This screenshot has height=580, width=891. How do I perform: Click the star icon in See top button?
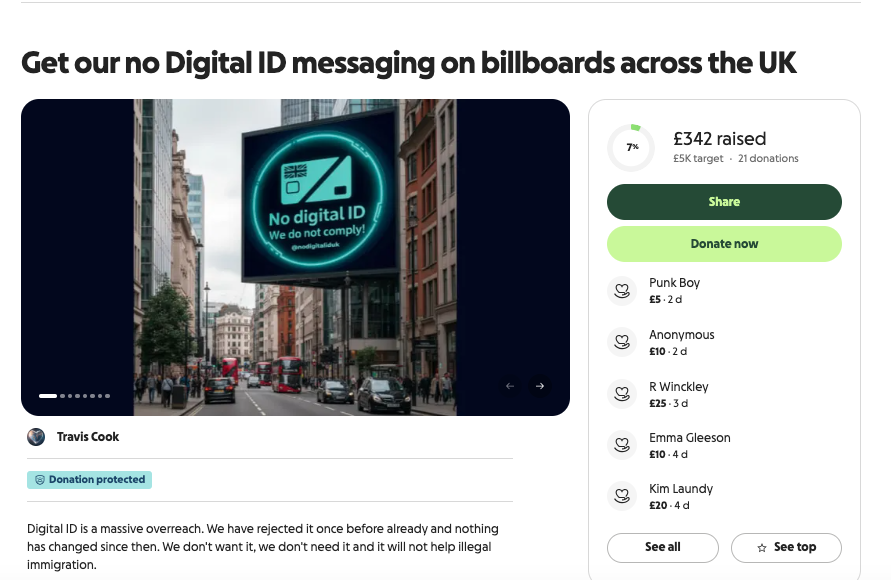tap(762, 548)
